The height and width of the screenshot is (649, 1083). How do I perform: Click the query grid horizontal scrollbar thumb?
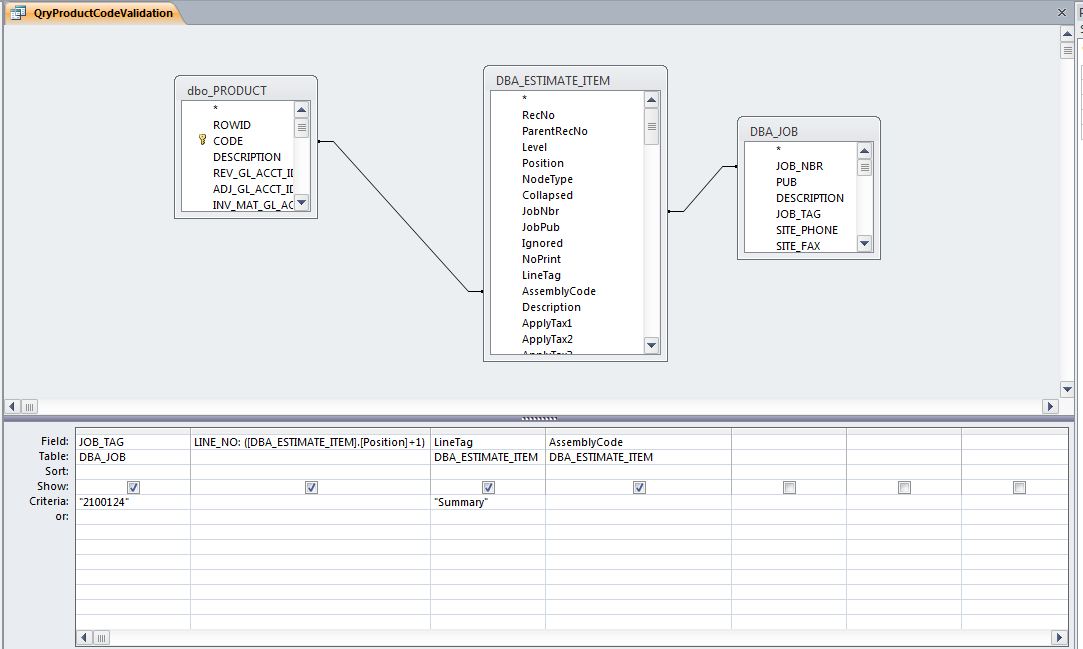coord(101,637)
